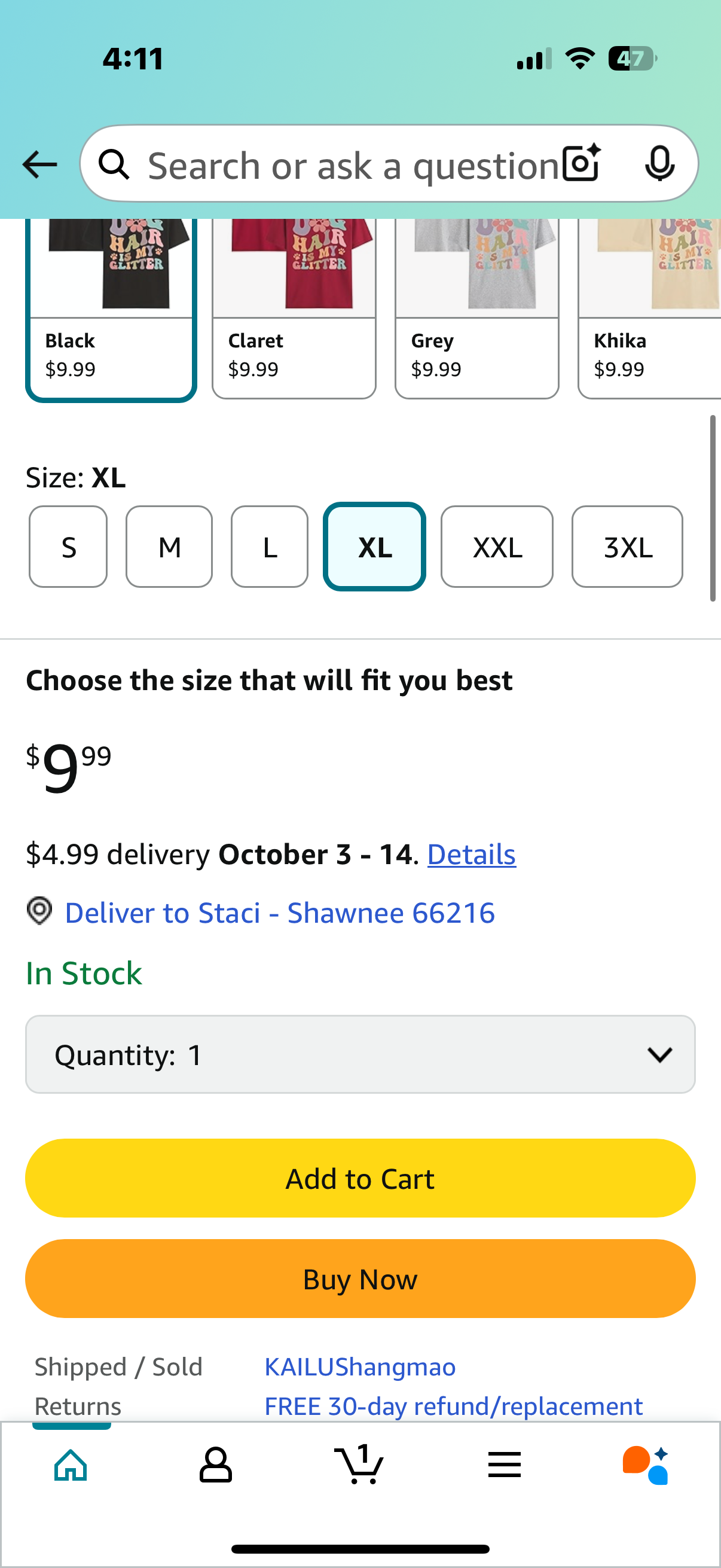This screenshot has width=721, height=1568.
Task: Choose size 3XL
Action: tap(627, 547)
